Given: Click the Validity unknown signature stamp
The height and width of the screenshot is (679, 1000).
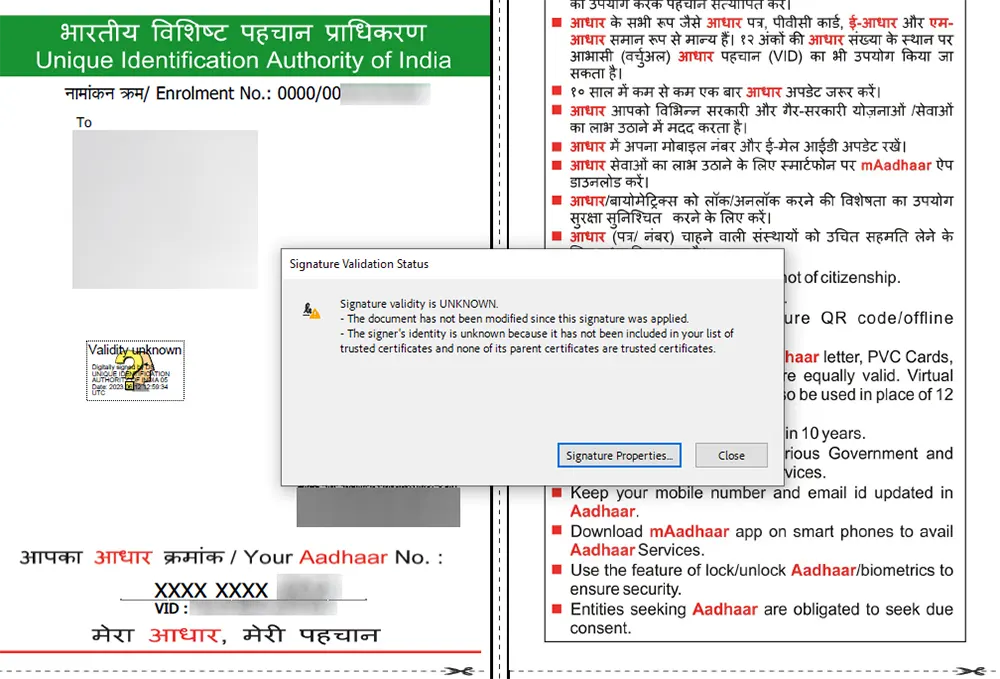Looking at the screenshot, I should click(135, 370).
